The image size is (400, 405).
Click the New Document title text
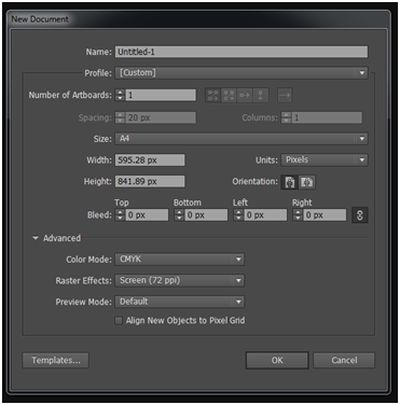click(x=40, y=19)
